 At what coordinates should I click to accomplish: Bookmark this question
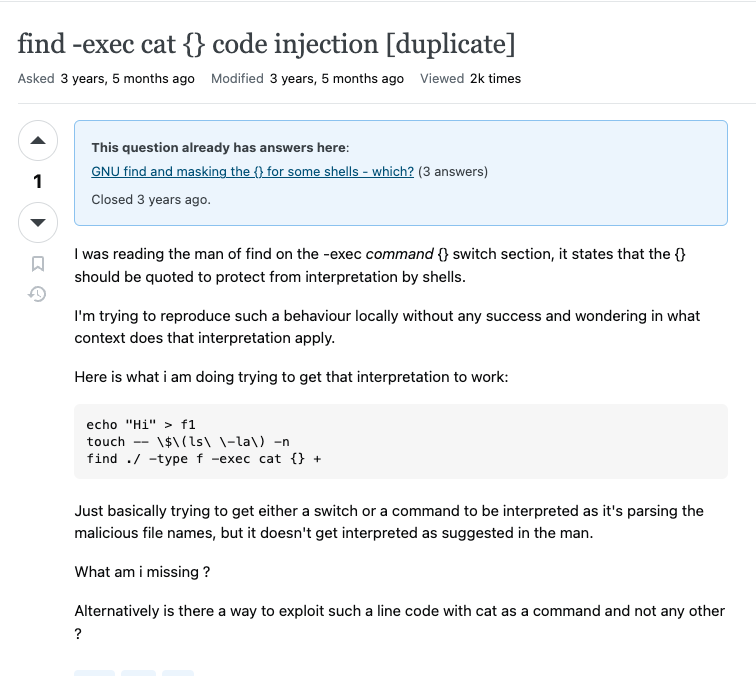(38, 264)
